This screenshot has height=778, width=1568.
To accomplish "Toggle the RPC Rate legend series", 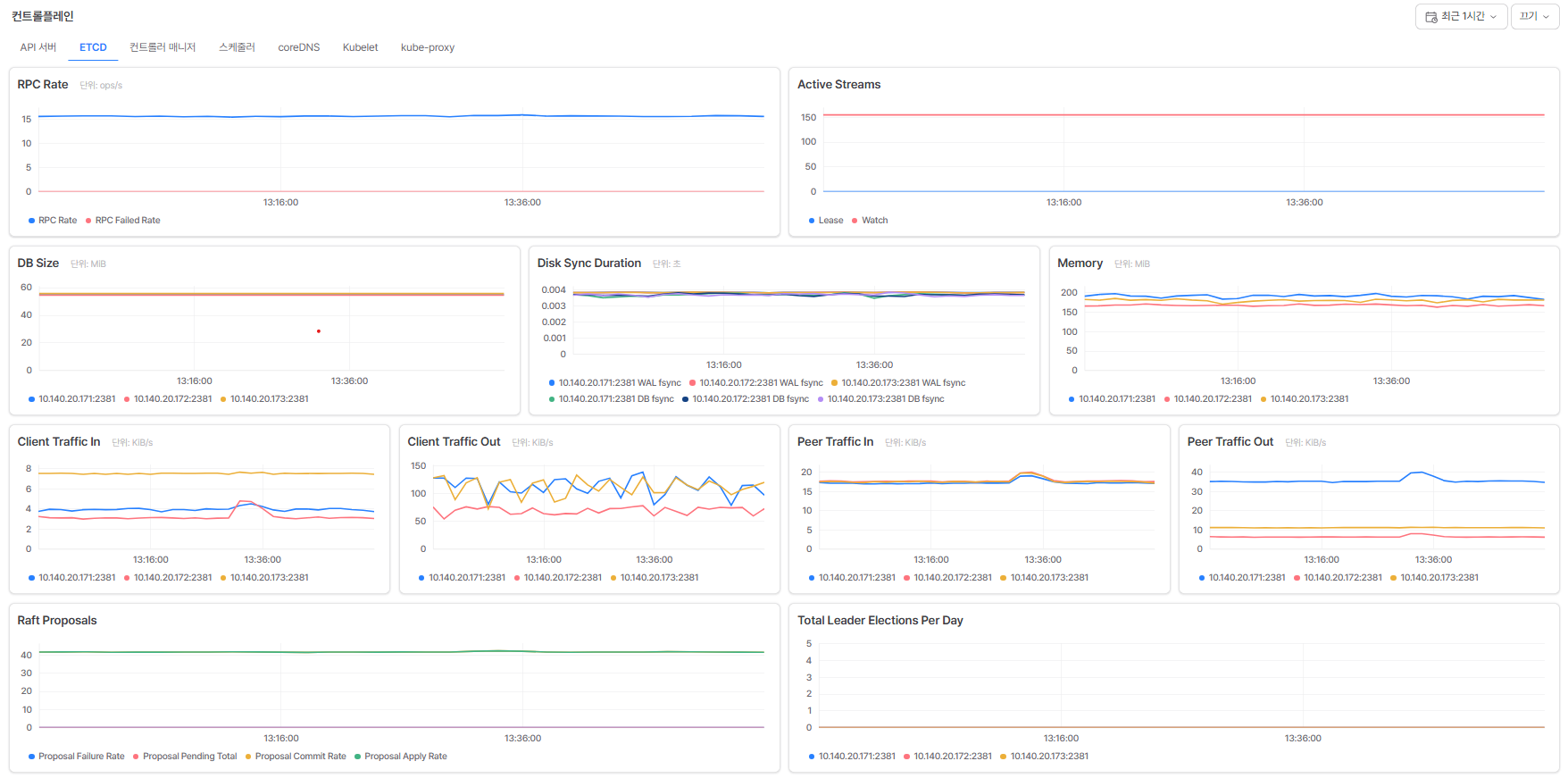I will 53,221.
